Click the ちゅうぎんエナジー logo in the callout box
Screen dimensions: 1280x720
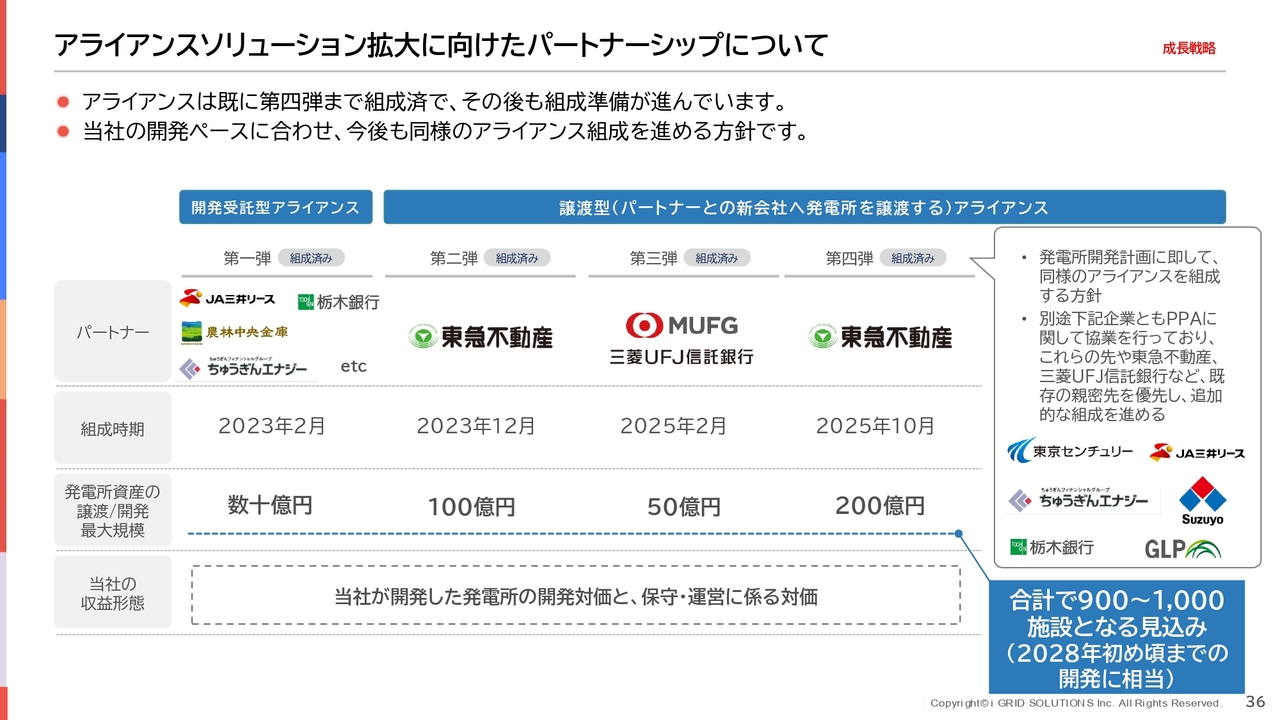tap(1078, 500)
